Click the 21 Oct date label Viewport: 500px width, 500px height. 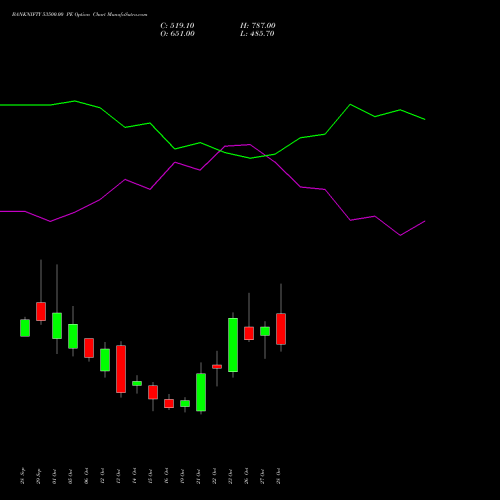pyautogui.click(x=198, y=476)
